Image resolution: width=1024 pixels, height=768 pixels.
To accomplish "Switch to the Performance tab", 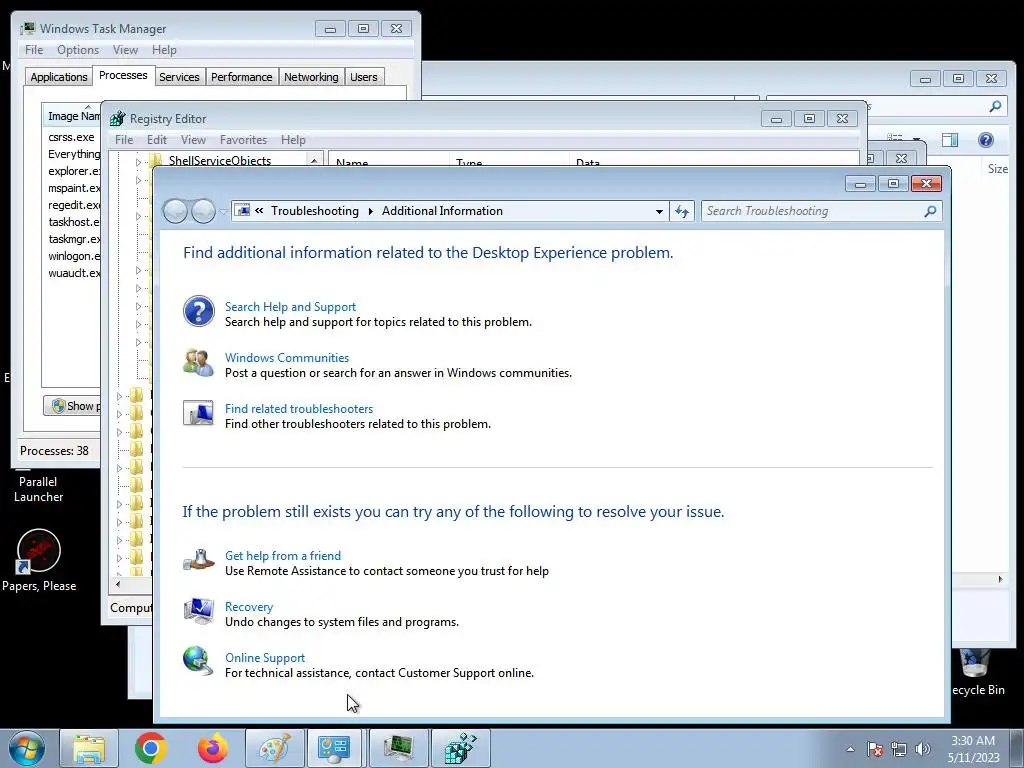I will [242, 77].
